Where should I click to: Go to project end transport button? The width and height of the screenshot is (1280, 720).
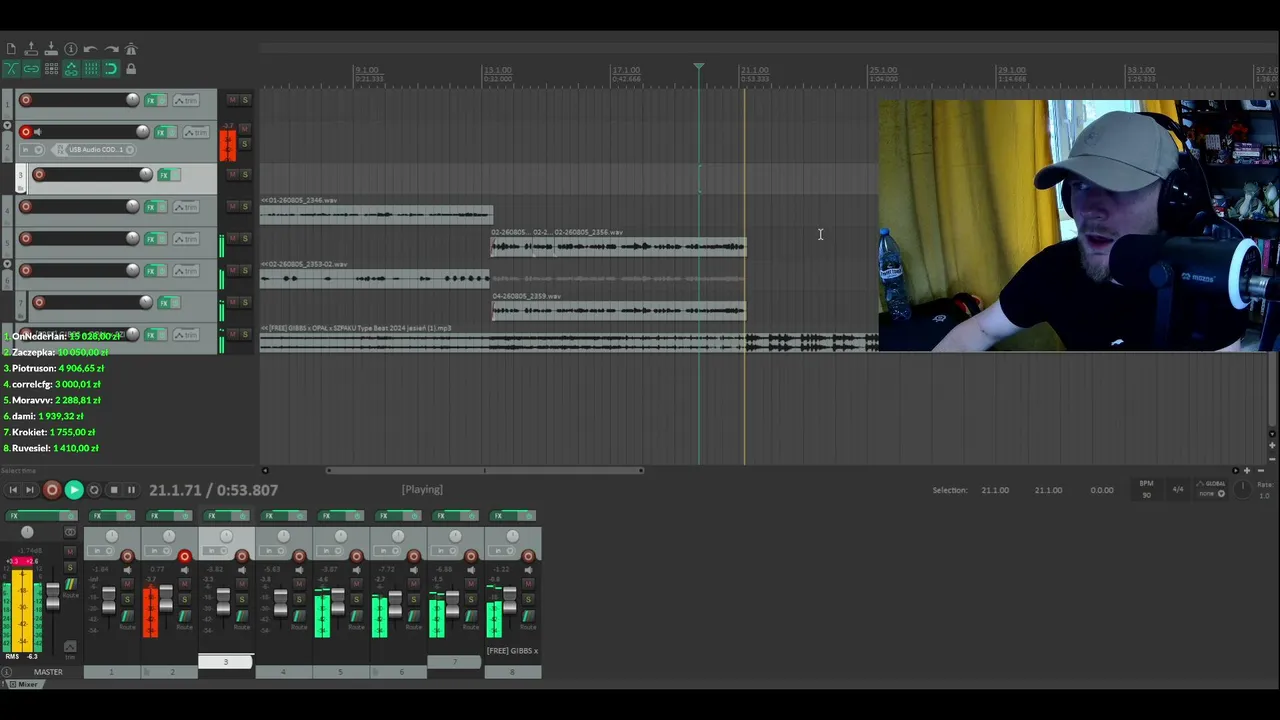(30, 490)
